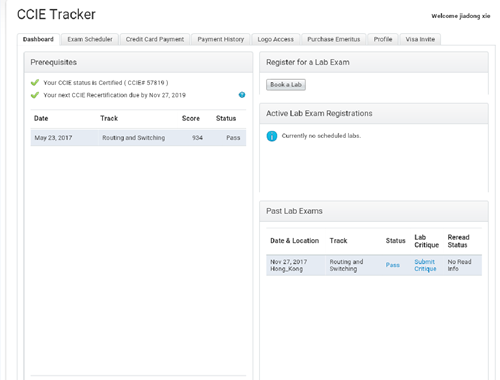Viewport: 500px width, 380px height.
Task: Switch to Credit Card Payment tab
Action: [155, 39]
